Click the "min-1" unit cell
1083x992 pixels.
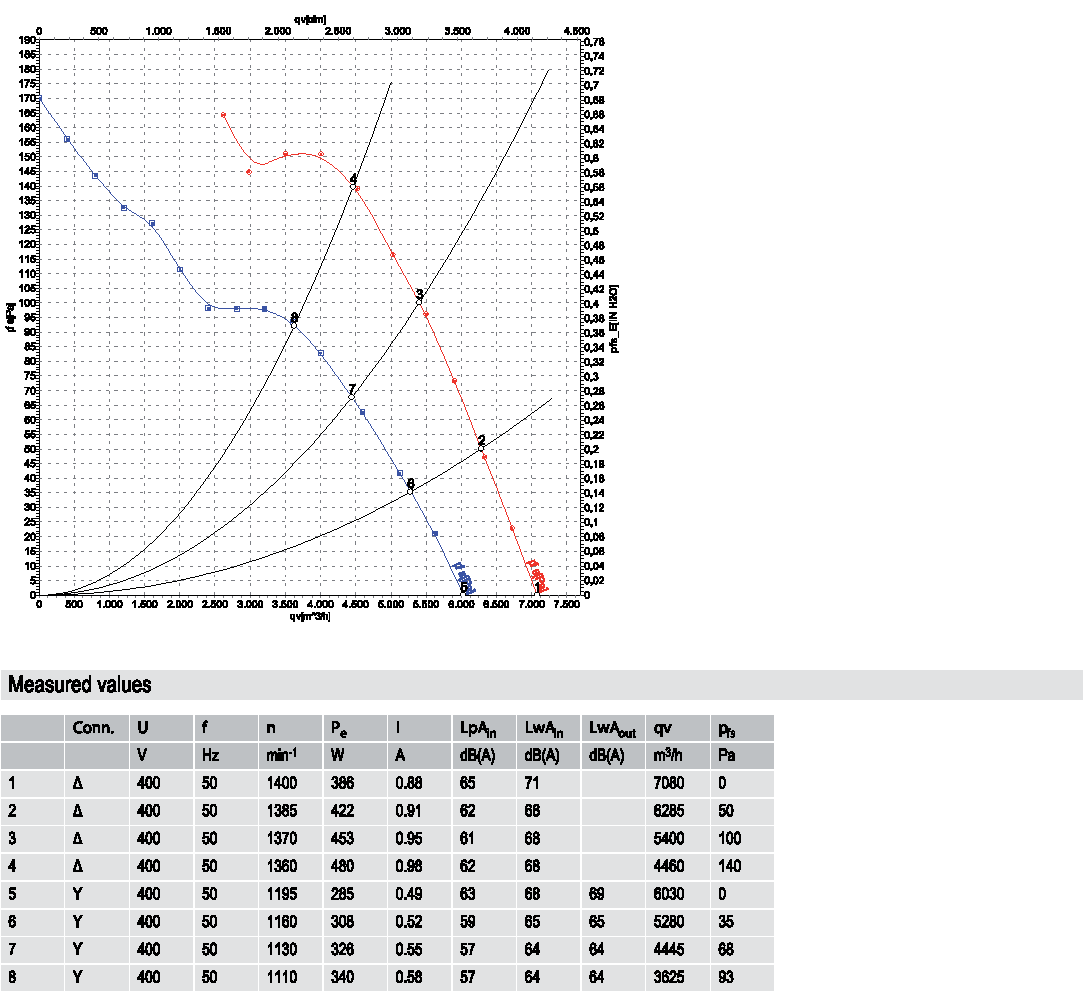pyautogui.click(x=282, y=755)
